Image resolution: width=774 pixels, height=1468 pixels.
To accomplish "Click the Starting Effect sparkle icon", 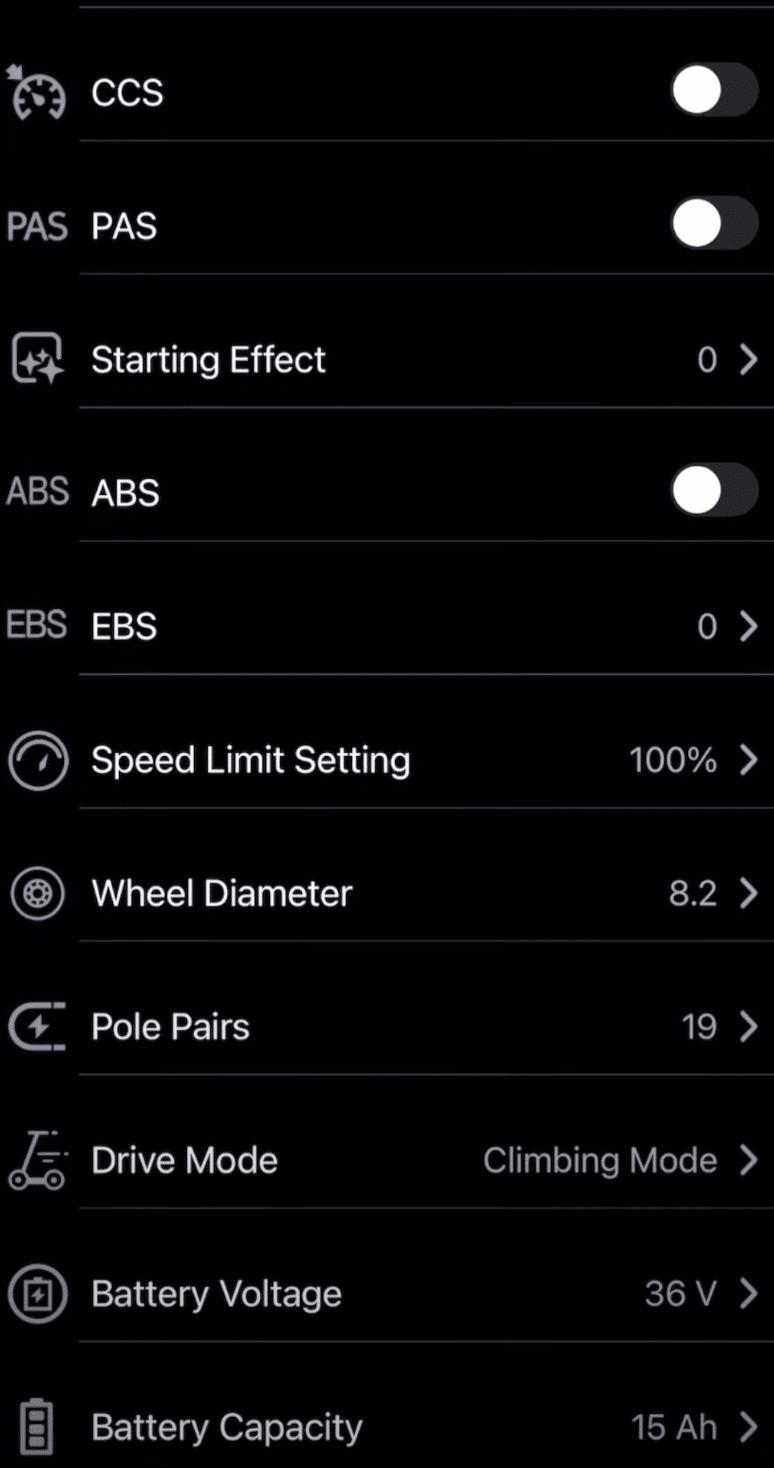I will 37,359.
